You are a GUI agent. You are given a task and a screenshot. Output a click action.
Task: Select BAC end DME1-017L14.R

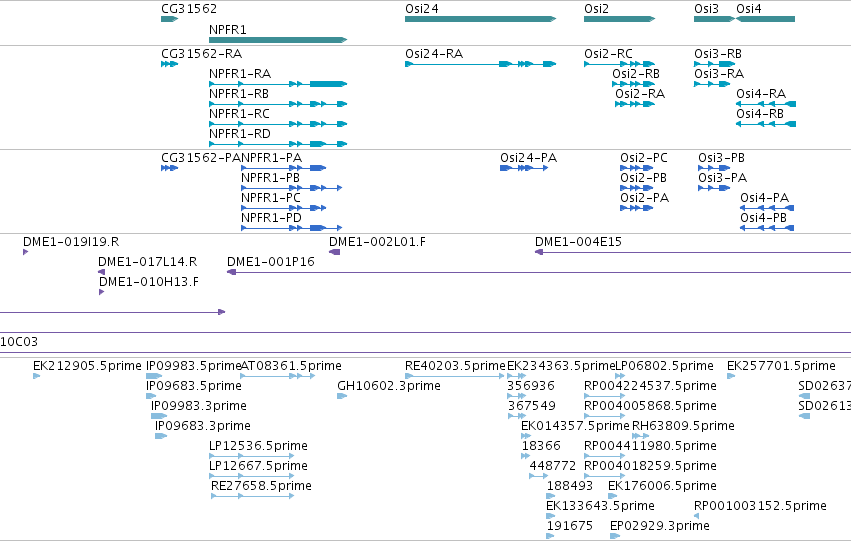click(101, 272)
